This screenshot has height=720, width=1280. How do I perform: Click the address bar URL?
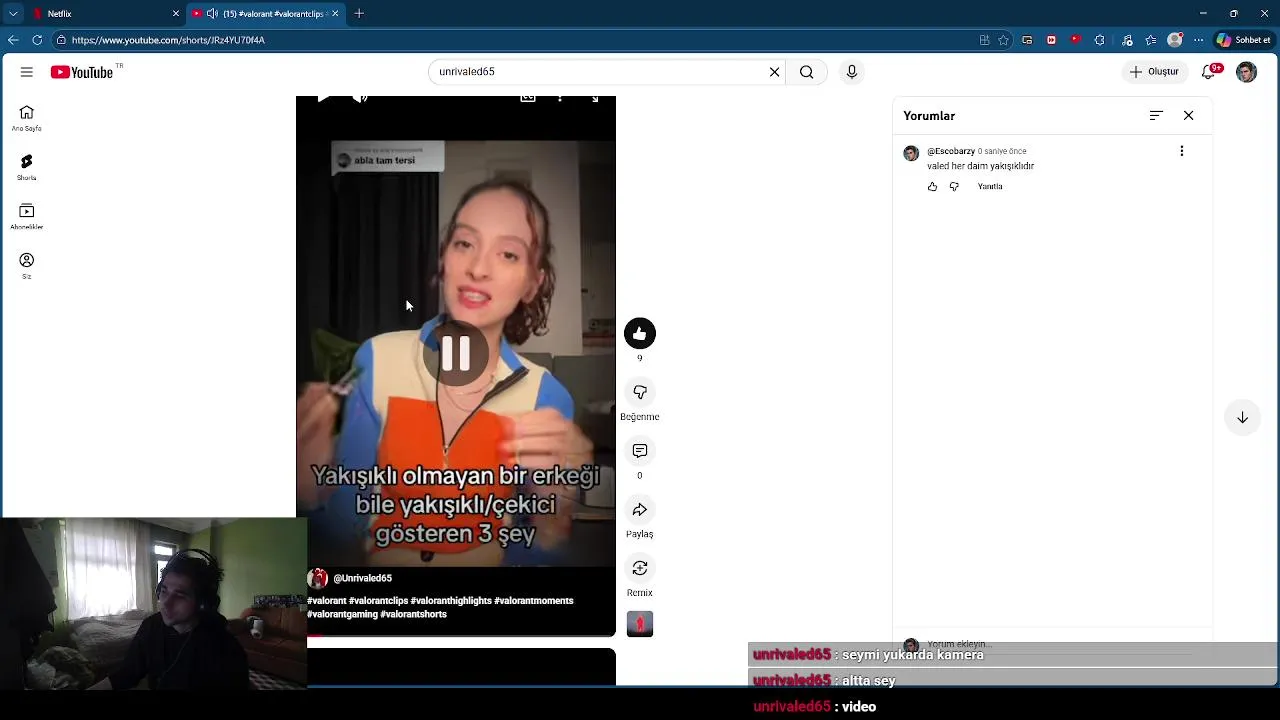(168, 40)
